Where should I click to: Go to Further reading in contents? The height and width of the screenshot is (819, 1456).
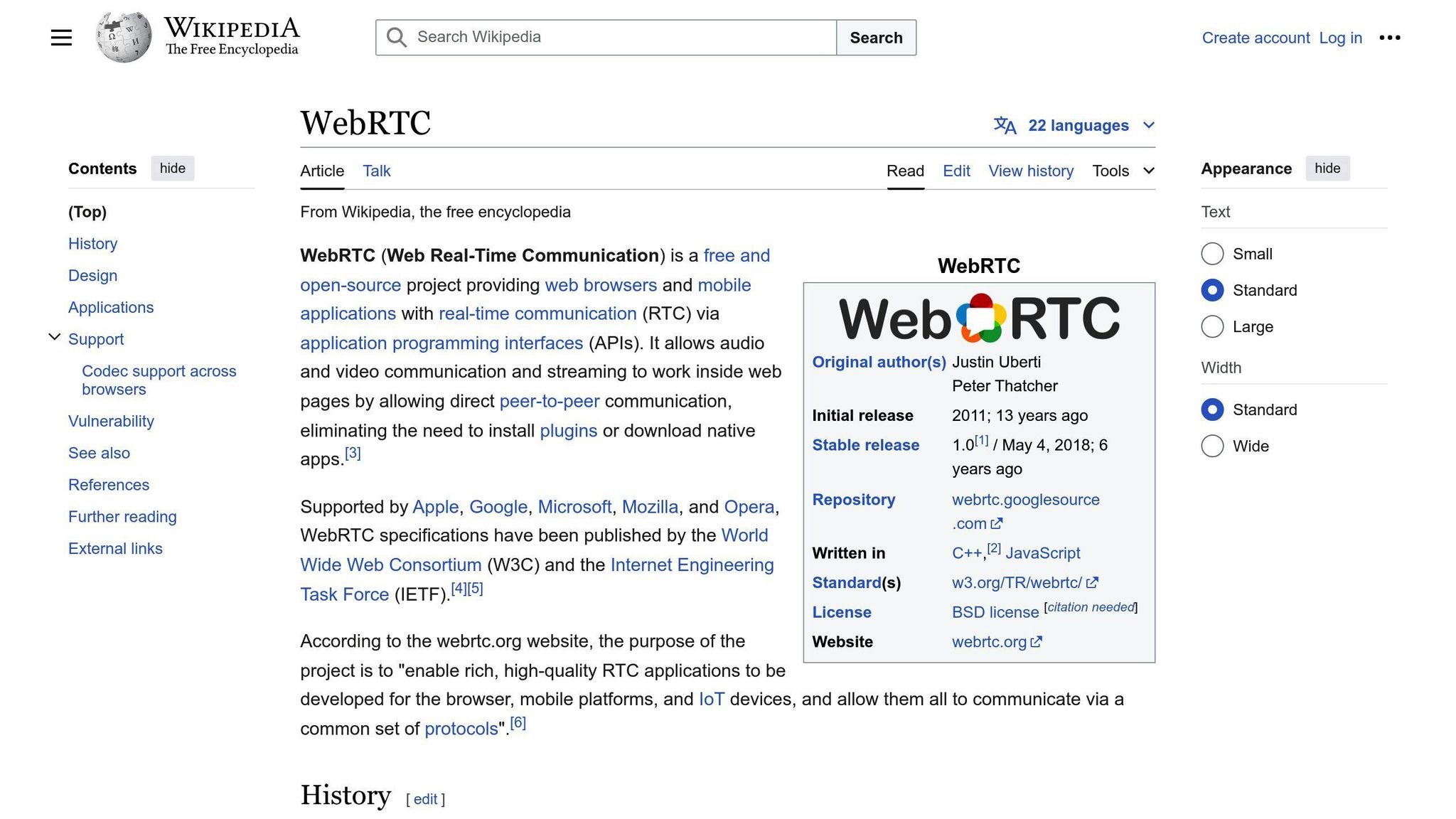[x=122, y=517]
